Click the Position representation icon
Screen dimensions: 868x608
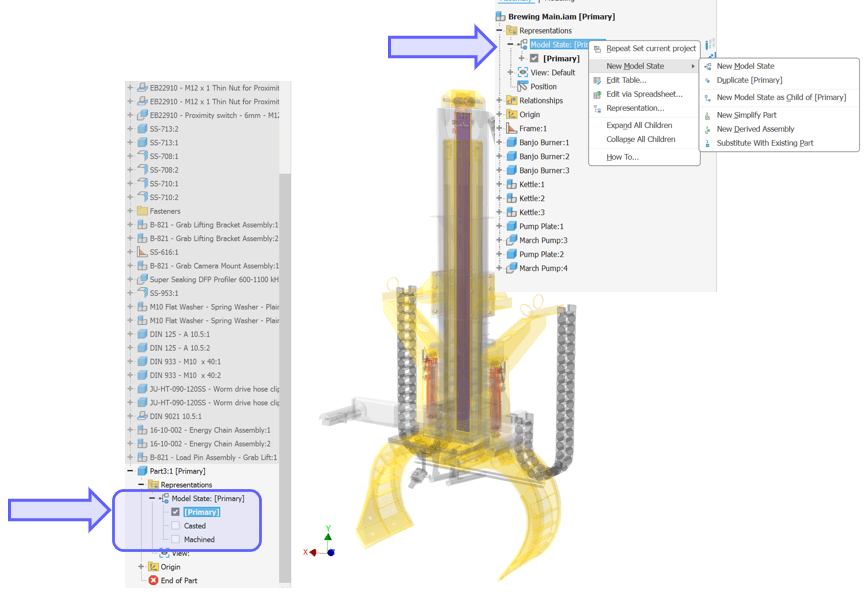coord(522,87)
